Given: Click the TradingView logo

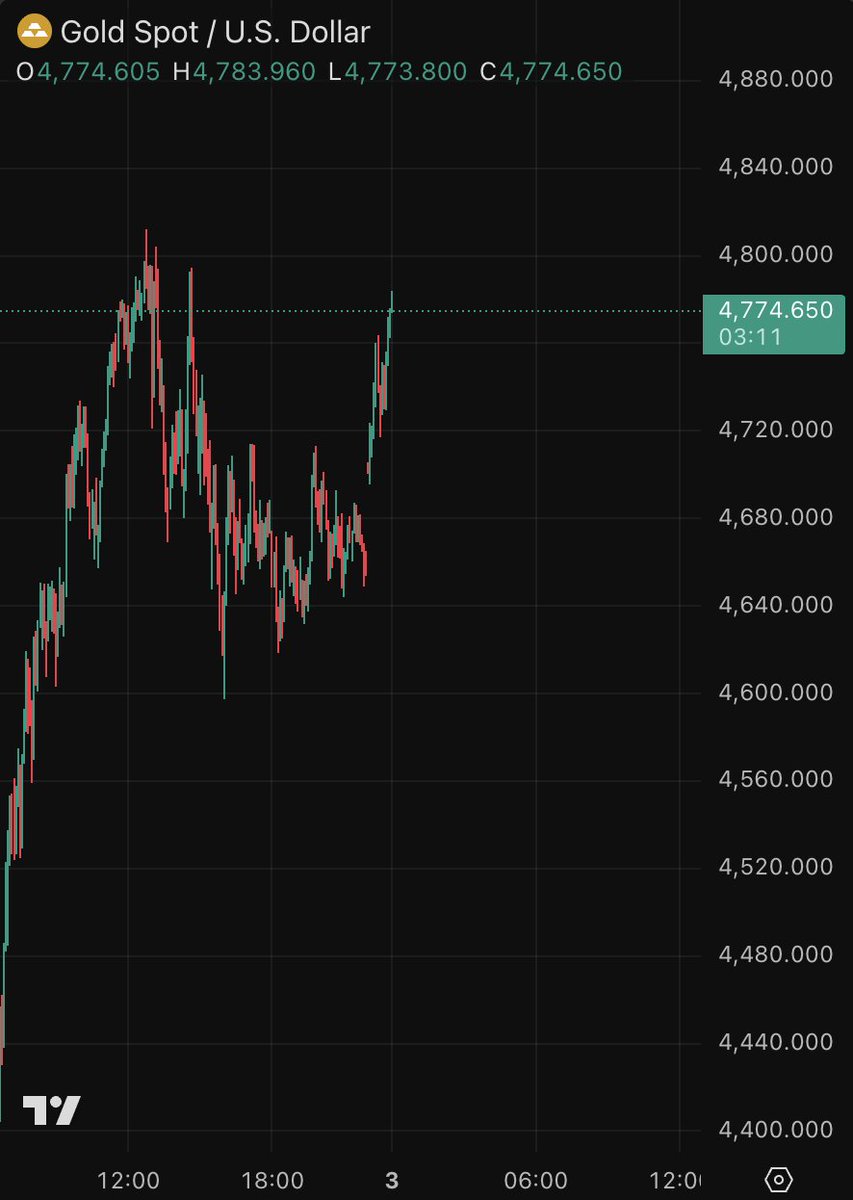Looking at the screenshot, I should pos(51,1111).
